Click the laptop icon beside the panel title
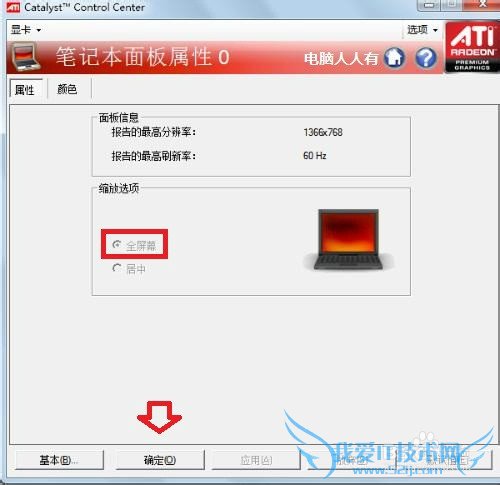Screen dimensions: 500x485 pyautogui.click(x=26, y=58)
